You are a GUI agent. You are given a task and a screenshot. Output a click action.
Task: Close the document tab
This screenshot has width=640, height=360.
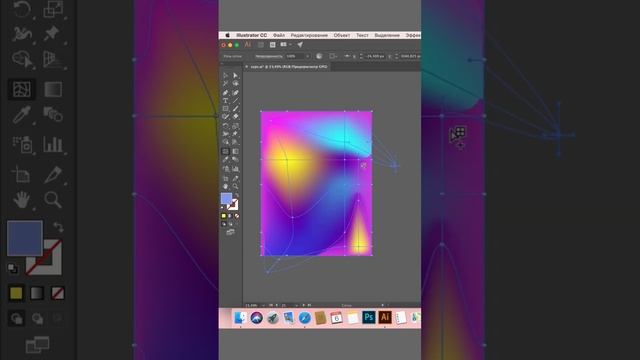click(246, 67)
